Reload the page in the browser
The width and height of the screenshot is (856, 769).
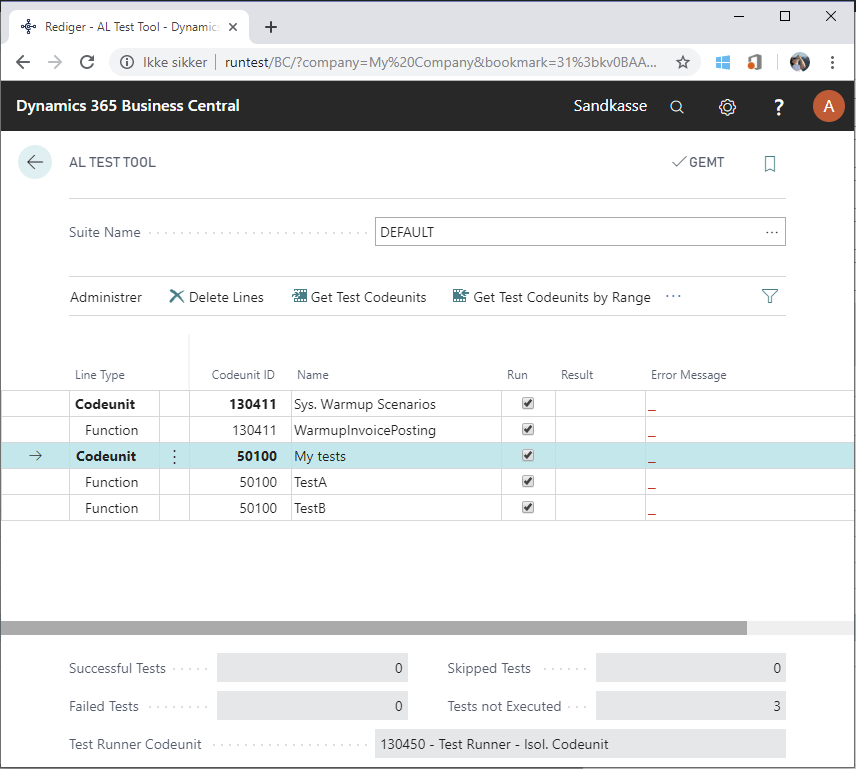point(87,62)
